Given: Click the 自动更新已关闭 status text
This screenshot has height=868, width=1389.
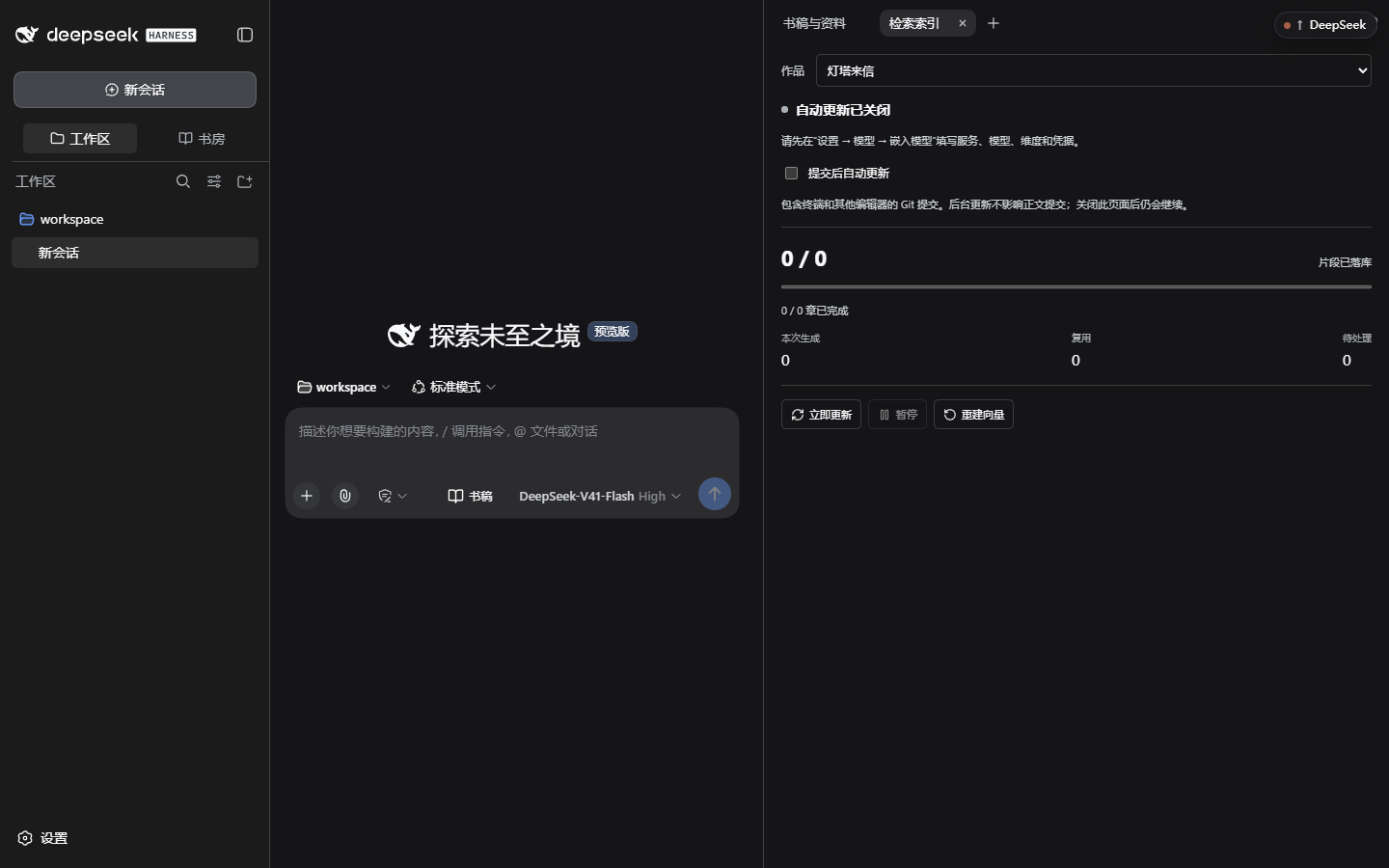Looking at the screenshot, I should (x=843, y=110).
